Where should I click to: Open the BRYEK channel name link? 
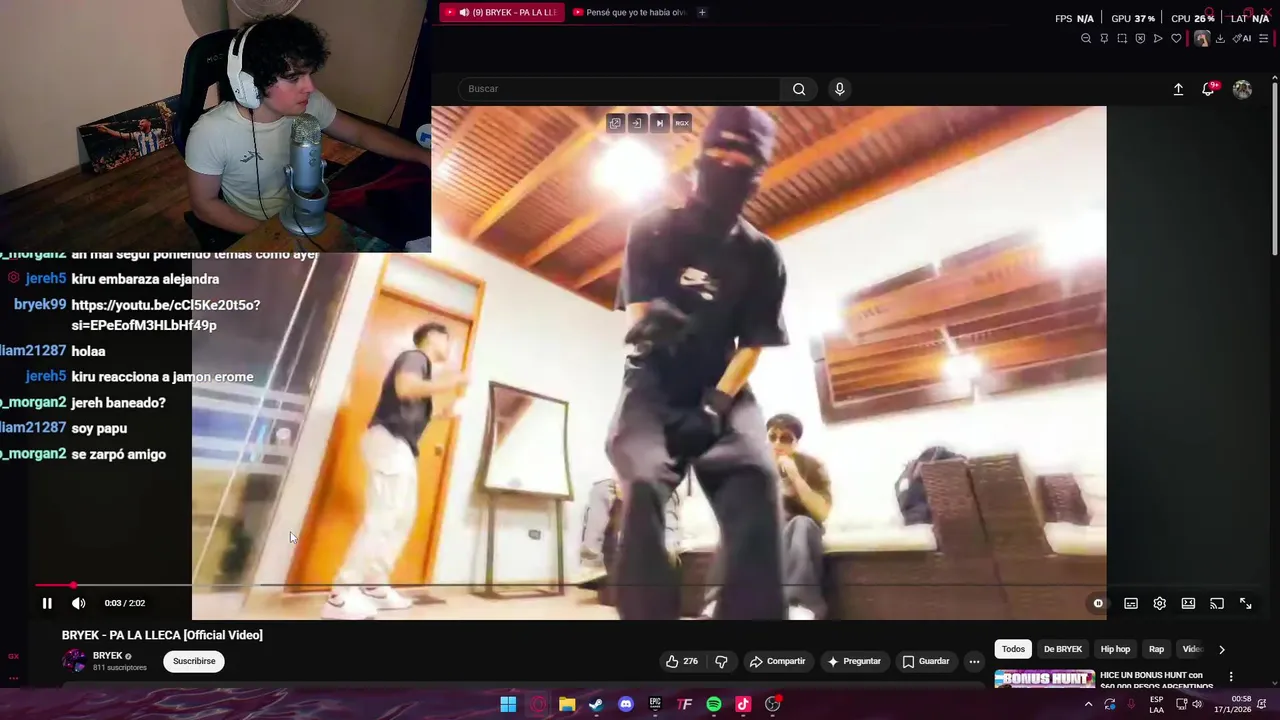(x=108, y=656)
